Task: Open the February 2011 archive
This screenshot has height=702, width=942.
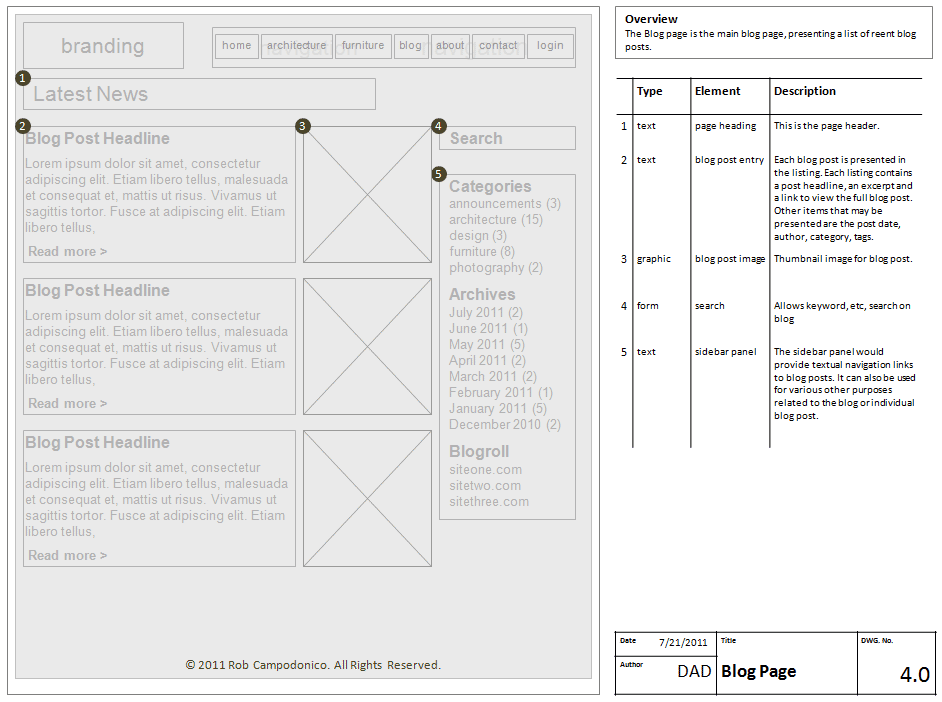Action: tap(501, 393)
